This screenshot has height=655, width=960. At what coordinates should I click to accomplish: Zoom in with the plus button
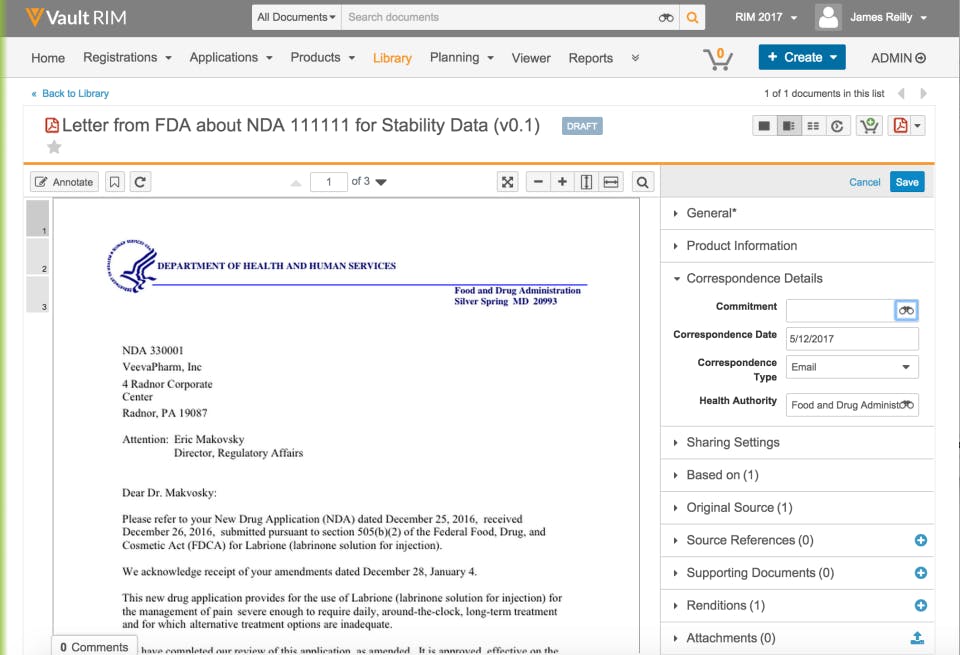point(562,182)
